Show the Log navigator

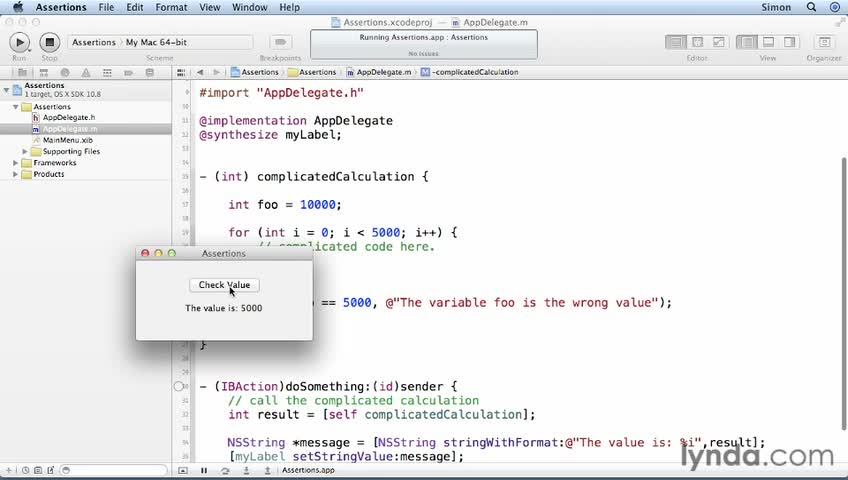[150, 72]
